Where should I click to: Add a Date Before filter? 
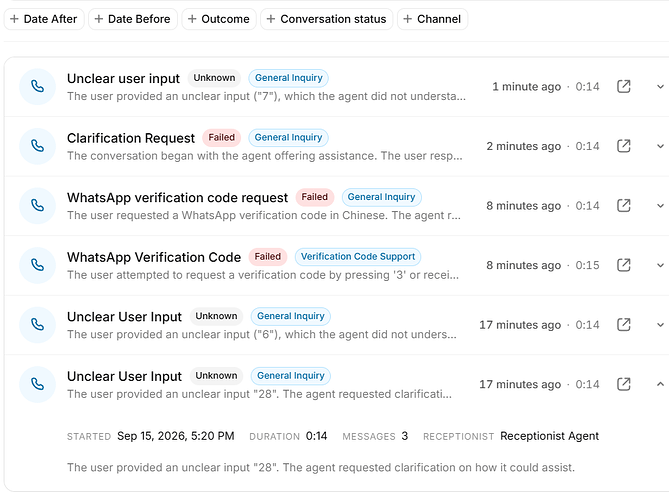133,19
